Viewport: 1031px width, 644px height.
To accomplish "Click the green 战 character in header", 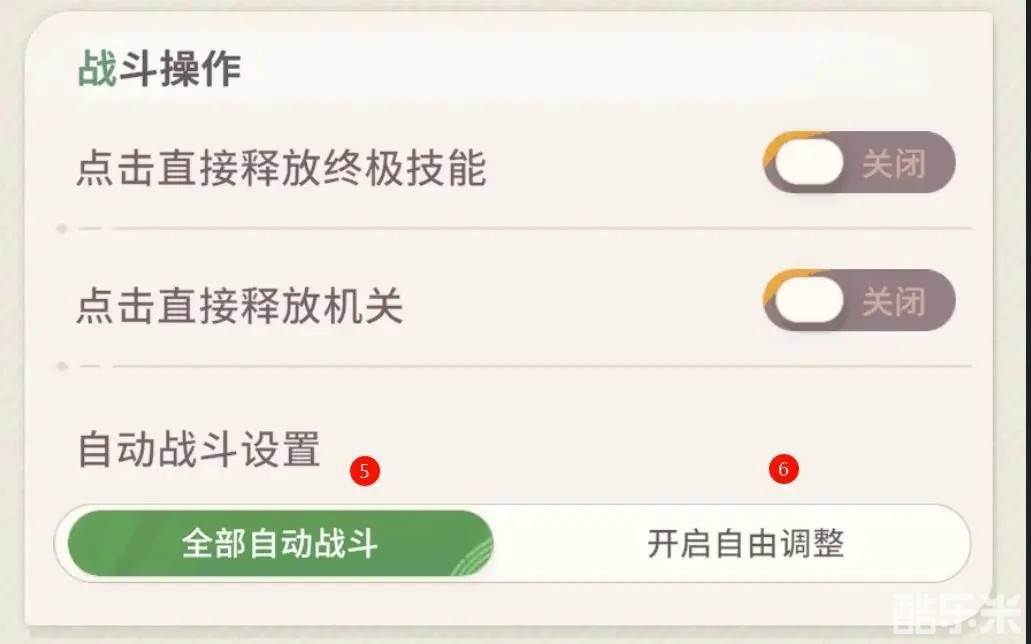I will pyautogui.click(x=97, y=70).
